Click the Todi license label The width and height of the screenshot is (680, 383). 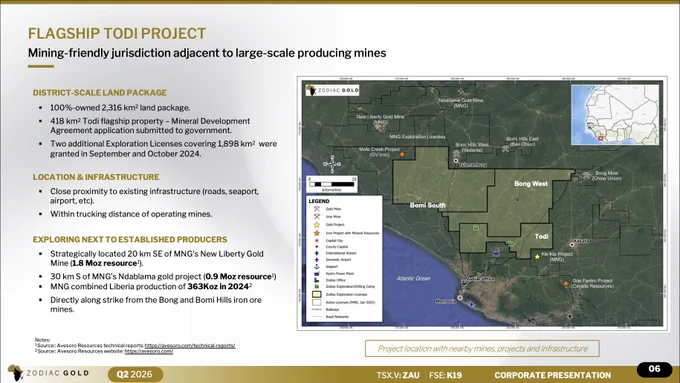point(541,236)
